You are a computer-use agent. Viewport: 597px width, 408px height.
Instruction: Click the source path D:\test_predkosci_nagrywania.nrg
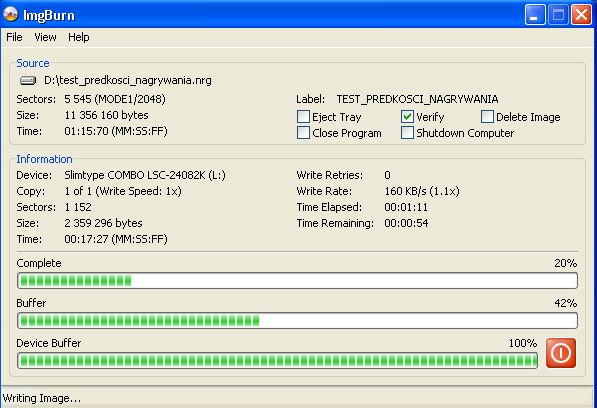click(128, 80)
